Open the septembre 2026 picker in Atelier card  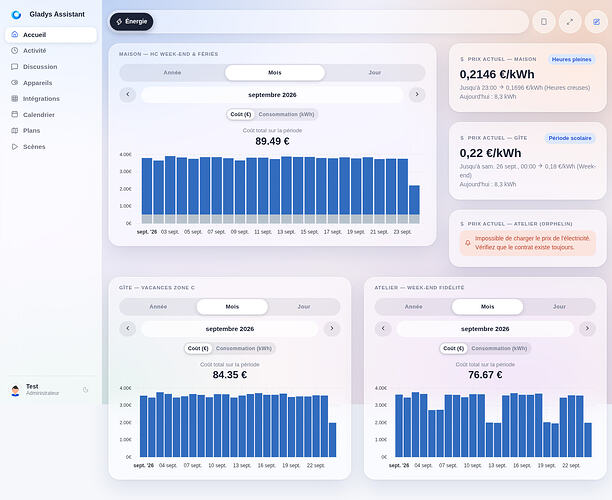point(485,329)
